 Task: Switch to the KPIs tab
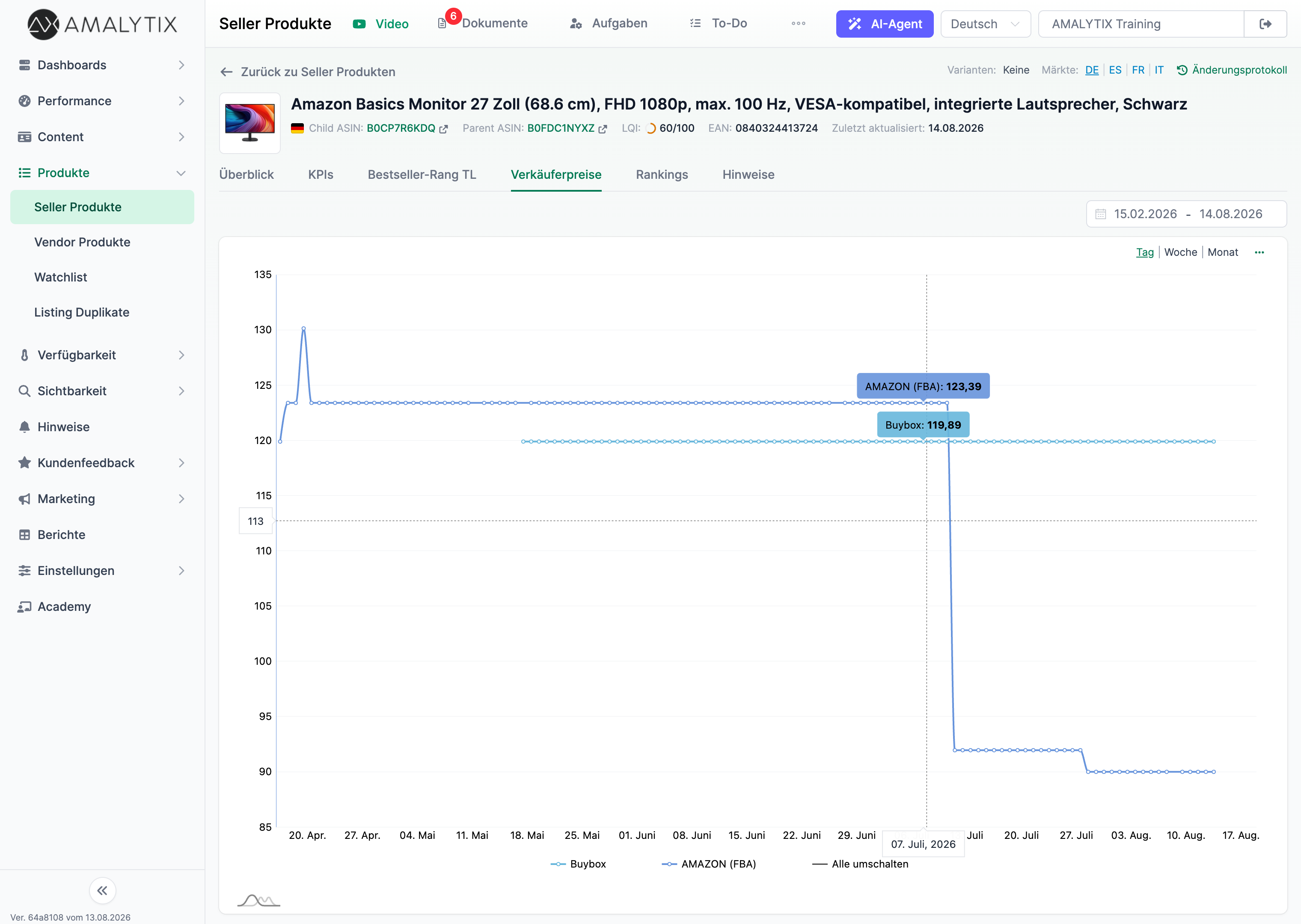click(321, 175)
